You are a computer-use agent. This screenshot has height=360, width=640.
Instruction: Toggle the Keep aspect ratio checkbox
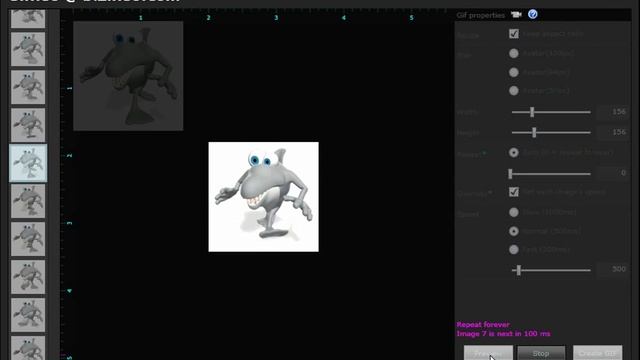(x=514, y=33)
